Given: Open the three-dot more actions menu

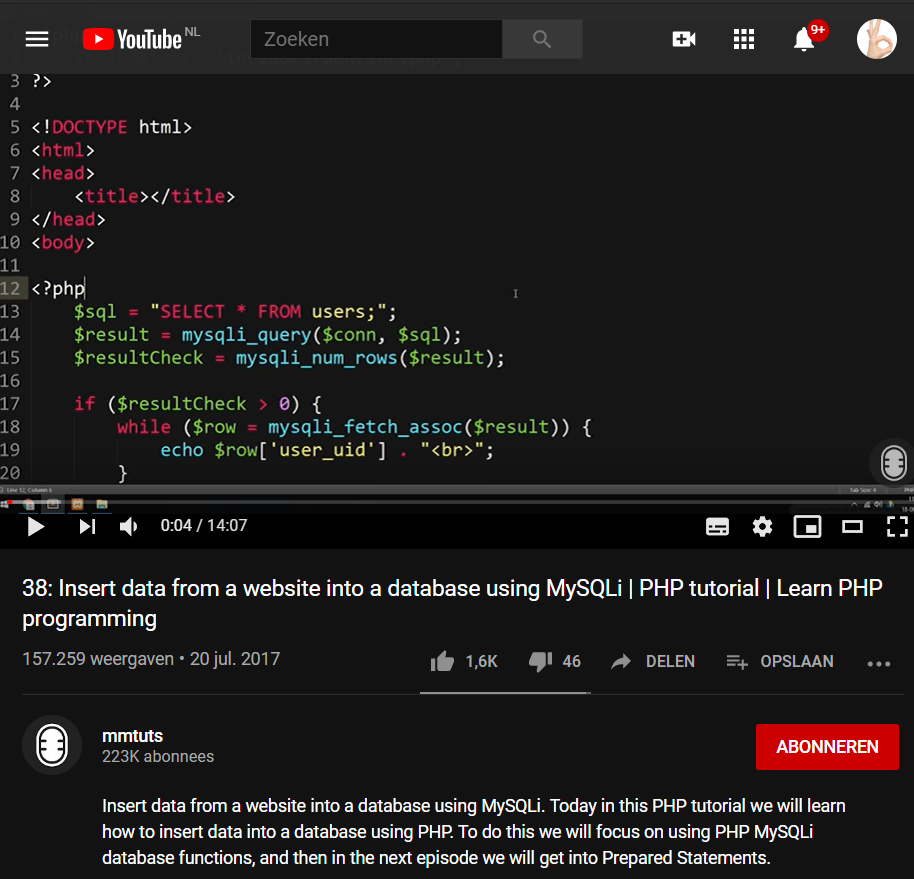Looking at the screenshot, I should (879, 663).
